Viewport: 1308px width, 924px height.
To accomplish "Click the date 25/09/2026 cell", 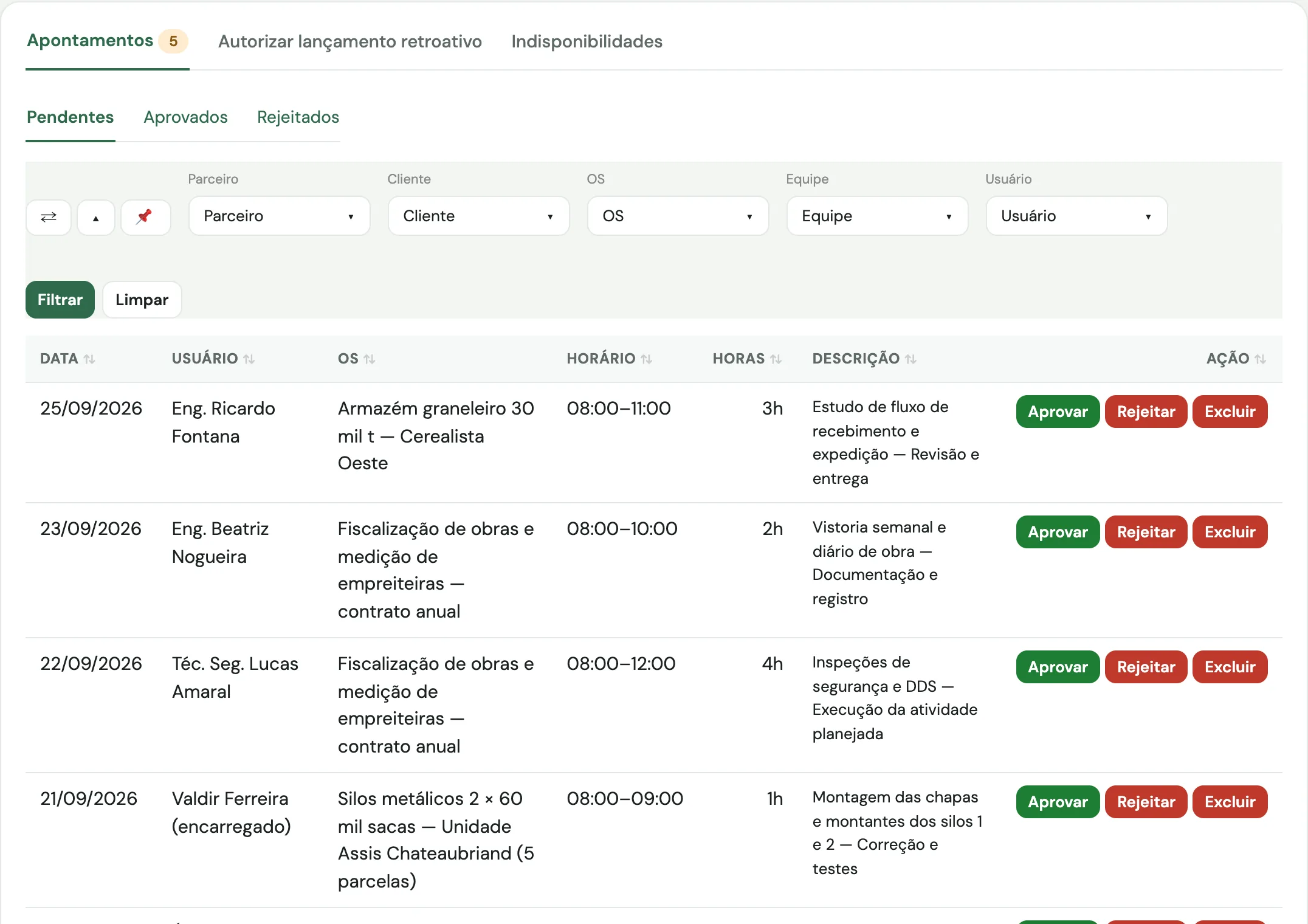I will click(91, 409).
